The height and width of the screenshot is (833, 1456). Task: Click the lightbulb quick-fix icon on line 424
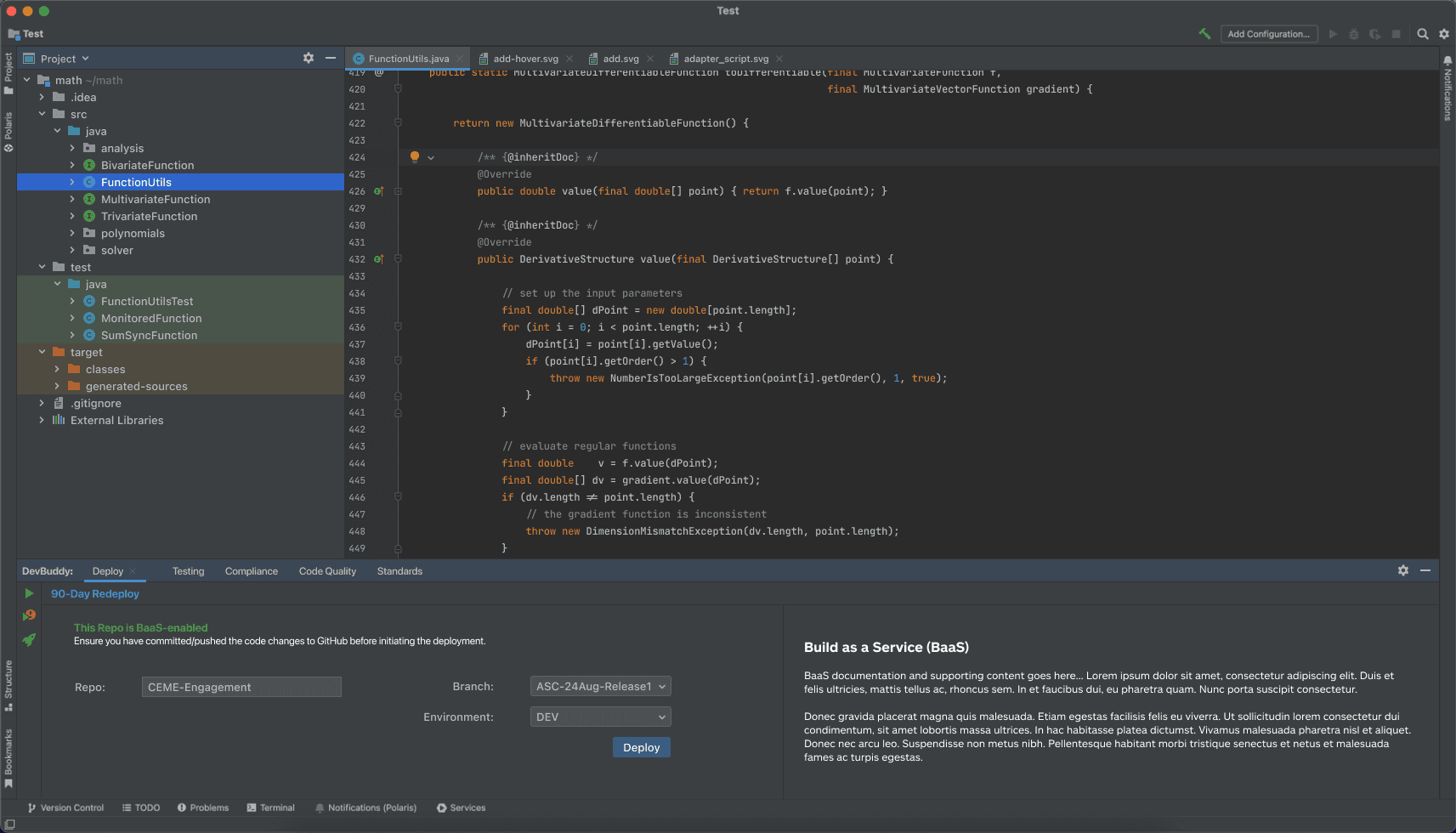415,156
